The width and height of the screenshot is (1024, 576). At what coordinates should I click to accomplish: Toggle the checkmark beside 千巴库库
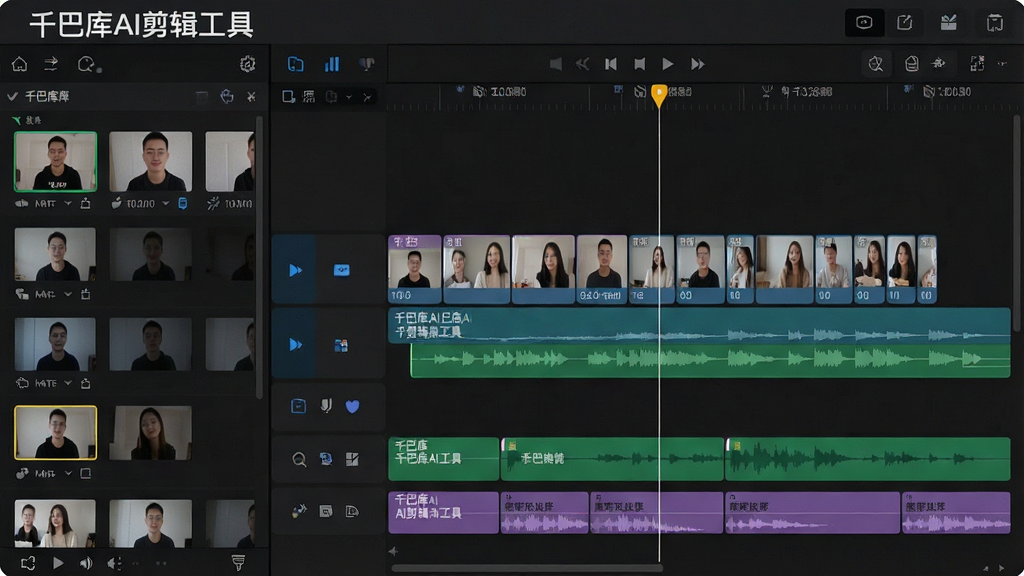pyautogui.click(x=12, y=97)
